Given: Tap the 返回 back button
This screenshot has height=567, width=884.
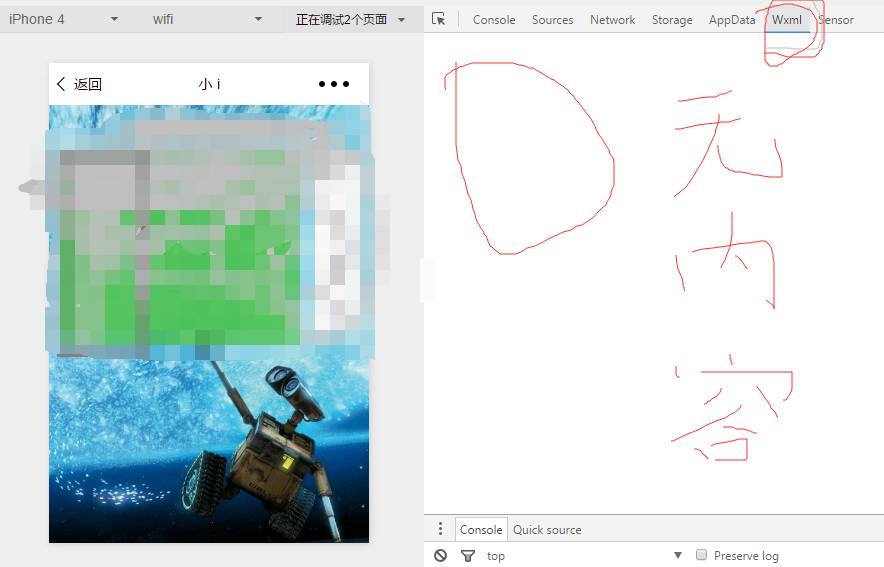Looking at the screenshot, I should tap(79, 85).
